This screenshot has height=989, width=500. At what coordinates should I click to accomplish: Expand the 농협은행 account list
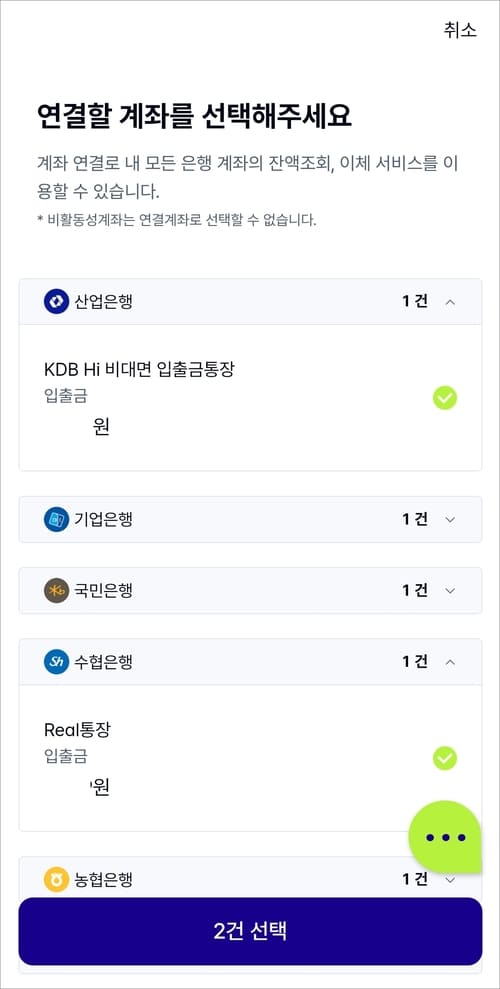450,879
